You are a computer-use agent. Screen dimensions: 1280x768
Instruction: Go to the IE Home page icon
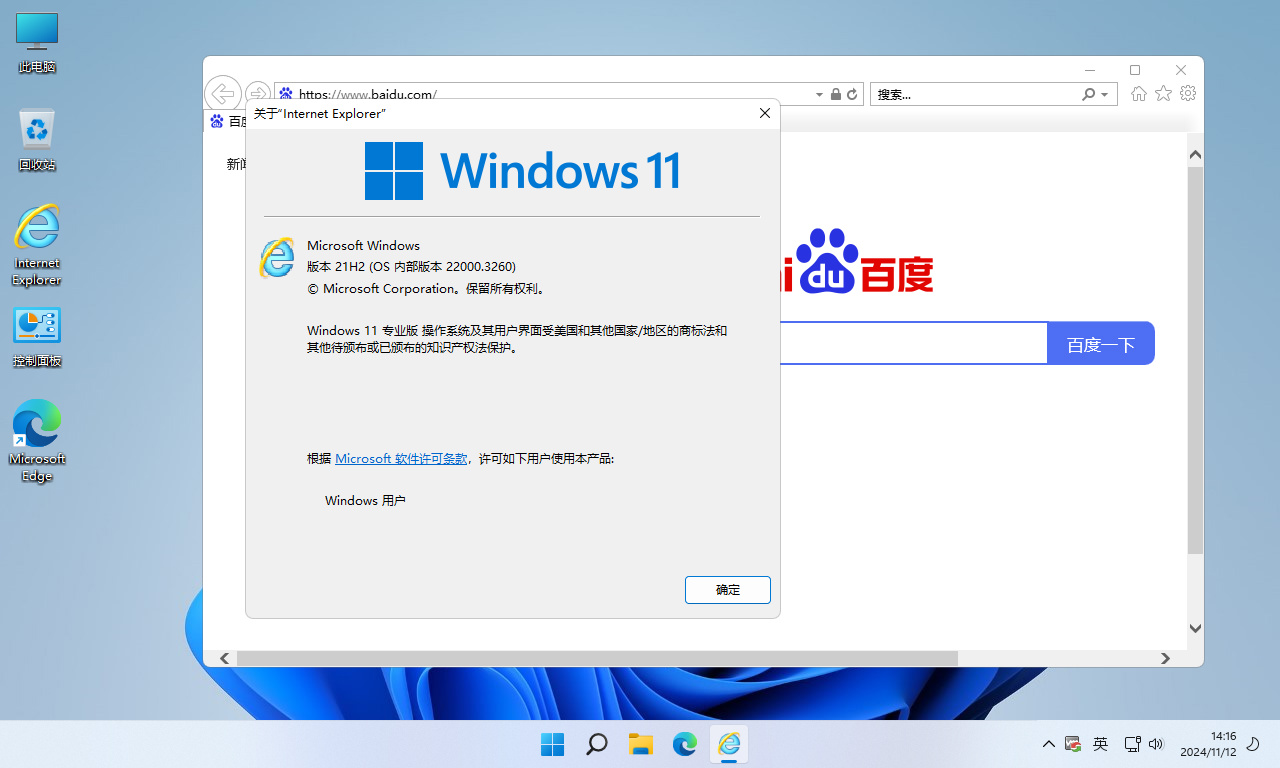[x=1139, y=93]
